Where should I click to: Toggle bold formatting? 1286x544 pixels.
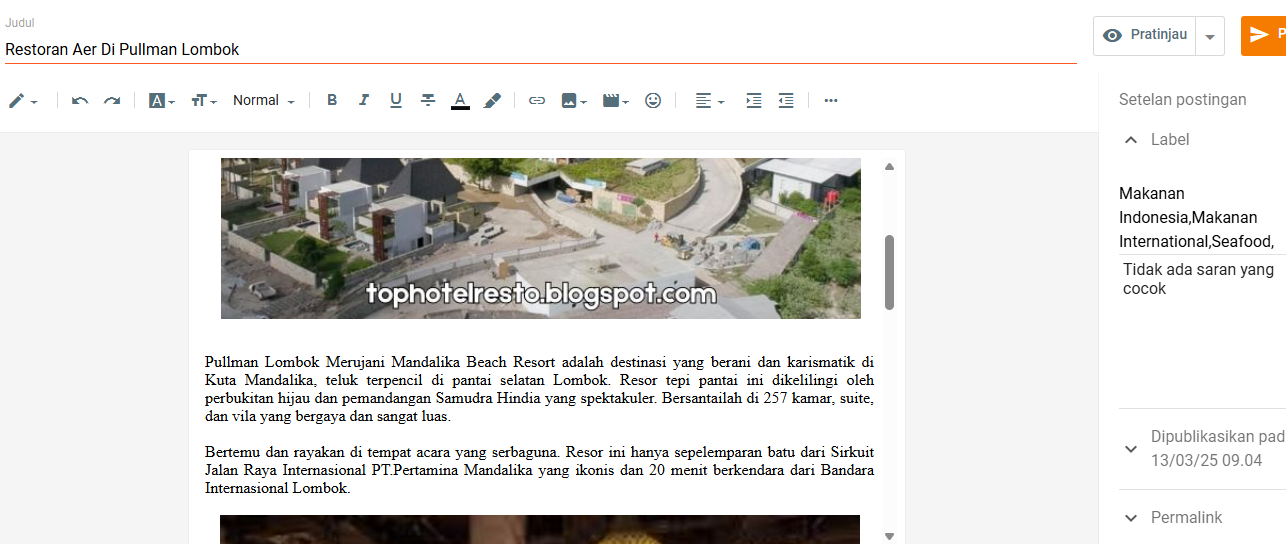332,101
